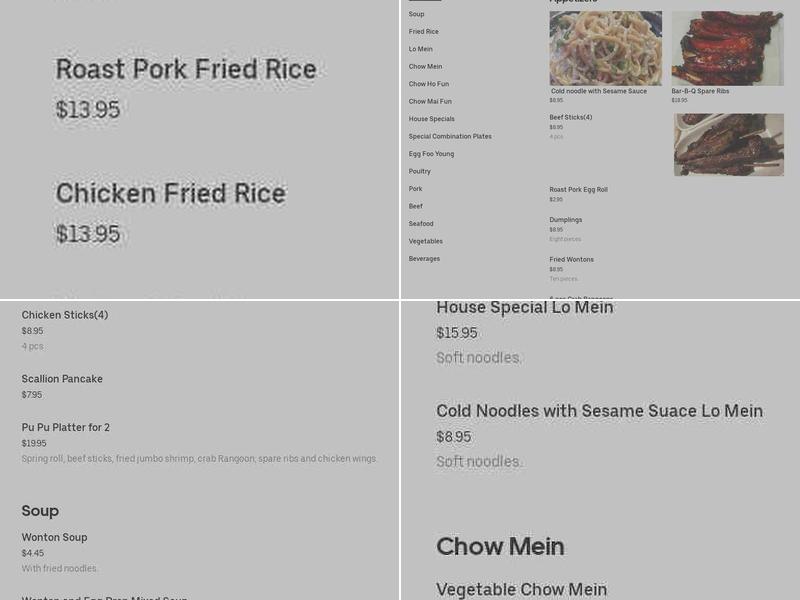Open the Bar-B-Q Spare Ribs photo
The image size is (800, 600).
coord(727,48)
